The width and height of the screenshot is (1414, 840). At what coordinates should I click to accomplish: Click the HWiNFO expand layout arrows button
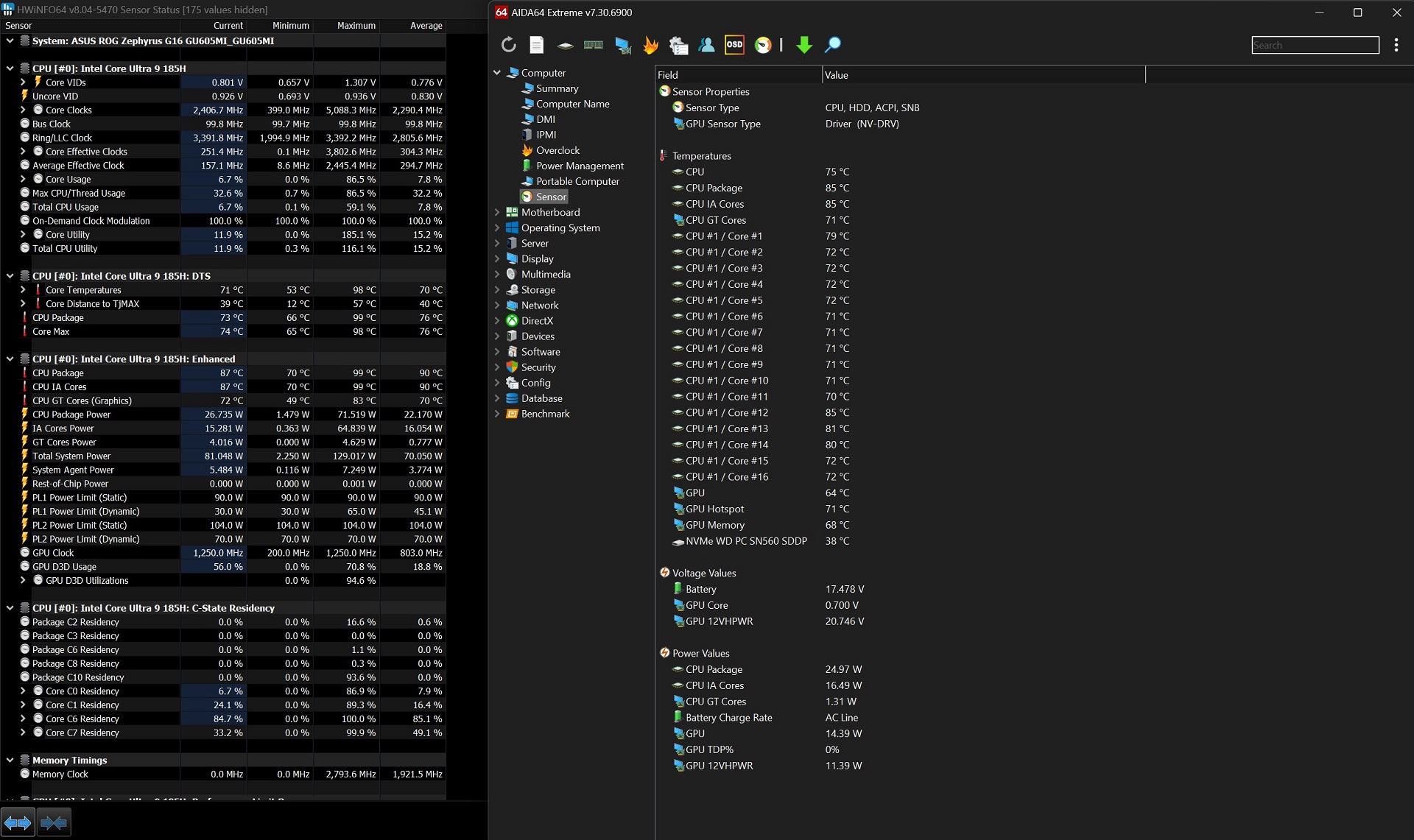[18, 822]
